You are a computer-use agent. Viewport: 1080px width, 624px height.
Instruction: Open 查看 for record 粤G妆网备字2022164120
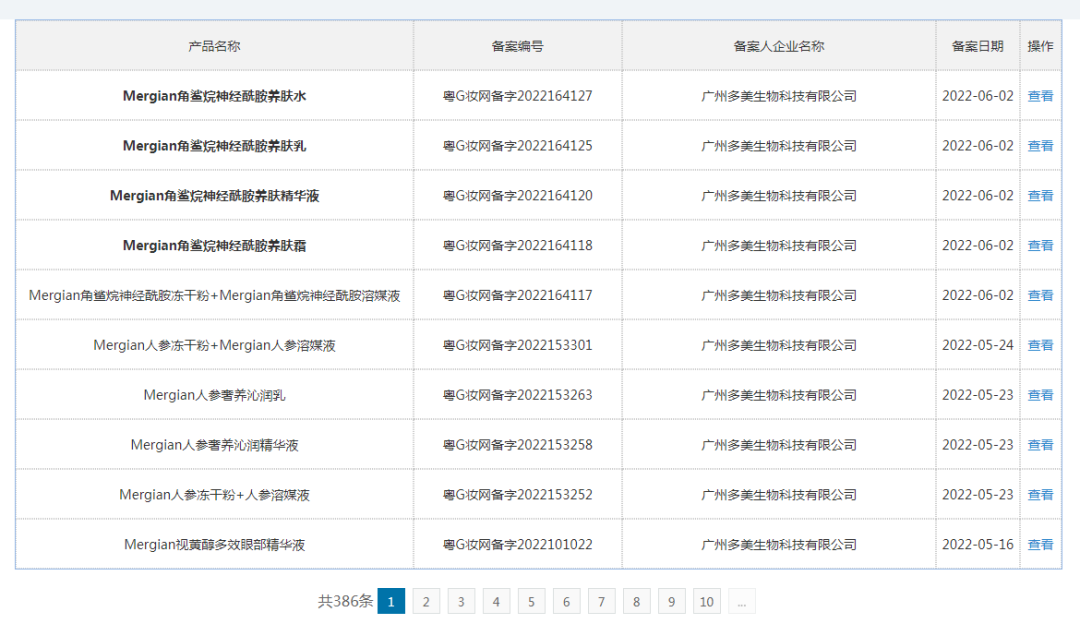(x=1040, y=196)
